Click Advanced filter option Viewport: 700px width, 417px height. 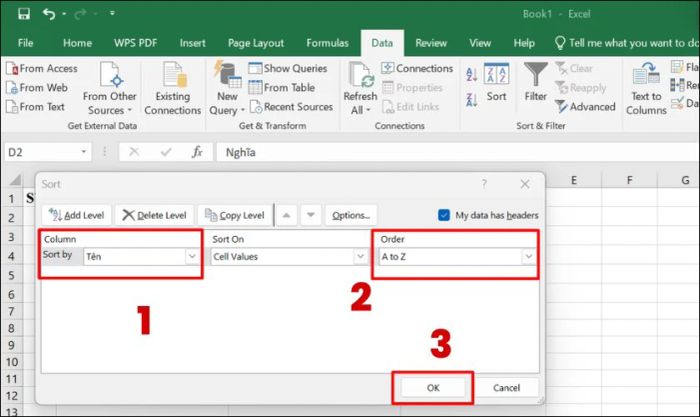pyautogui.click(x=585, y=107)
